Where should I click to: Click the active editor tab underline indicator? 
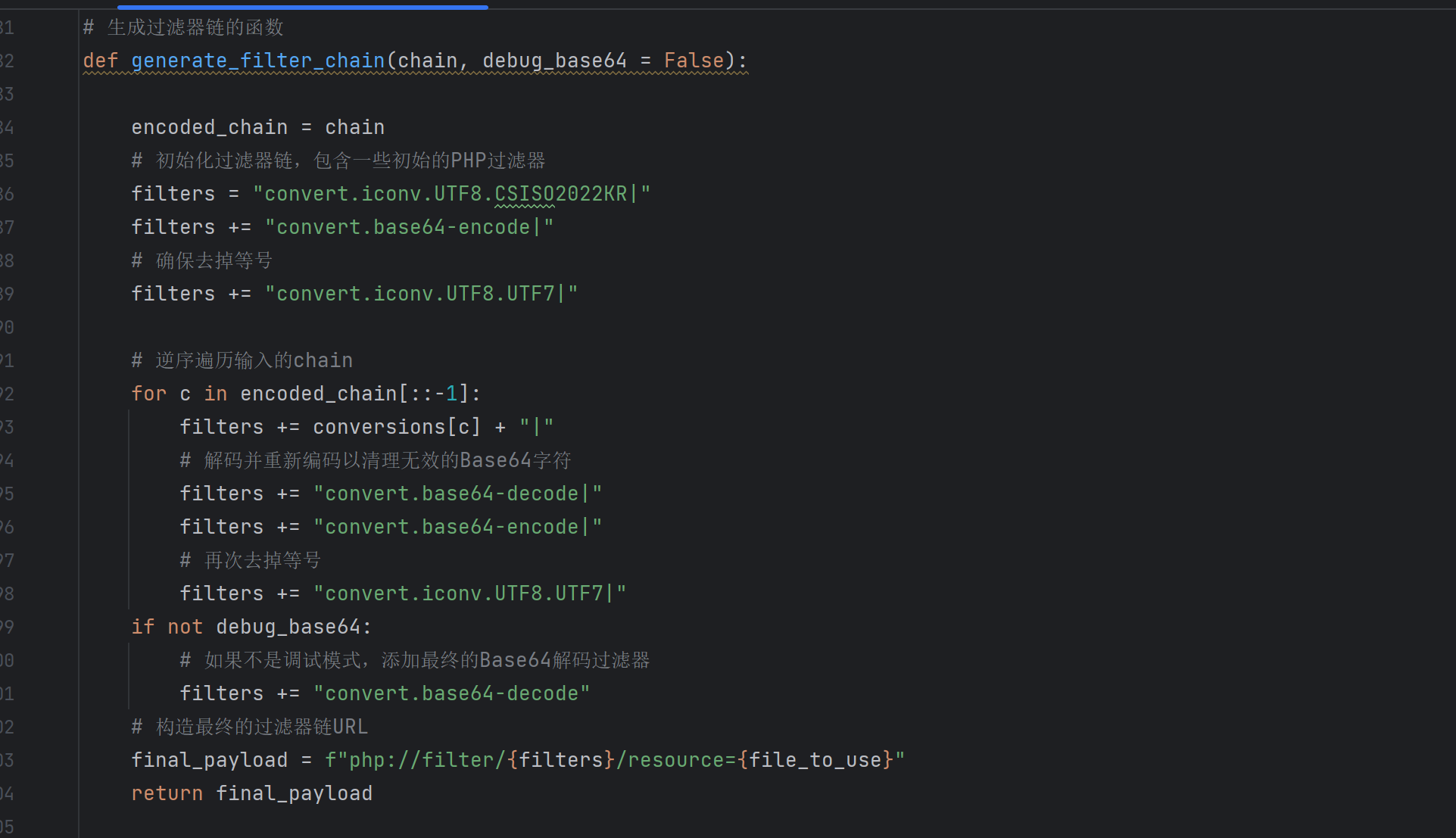click(x=303, y=7)
